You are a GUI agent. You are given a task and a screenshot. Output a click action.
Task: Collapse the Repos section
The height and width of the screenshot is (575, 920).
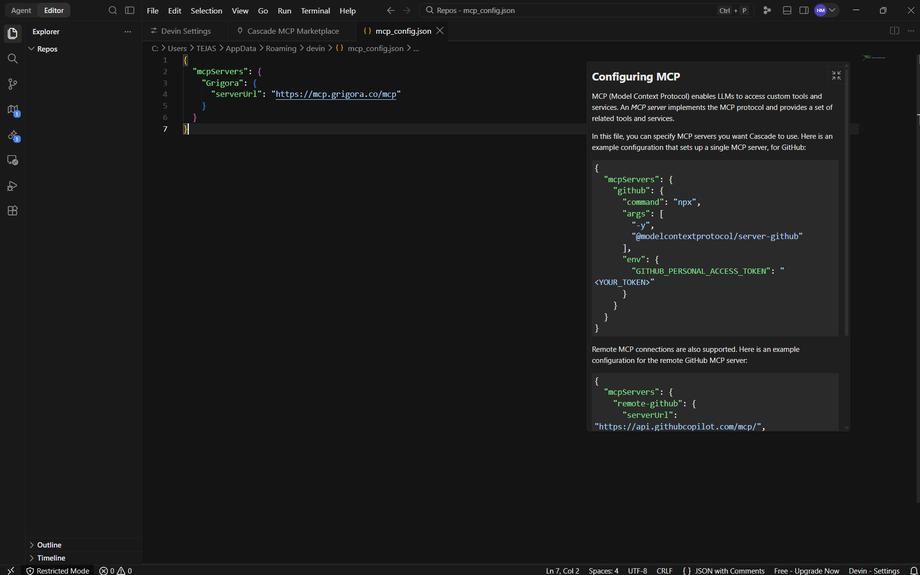[x=85, y=49]
